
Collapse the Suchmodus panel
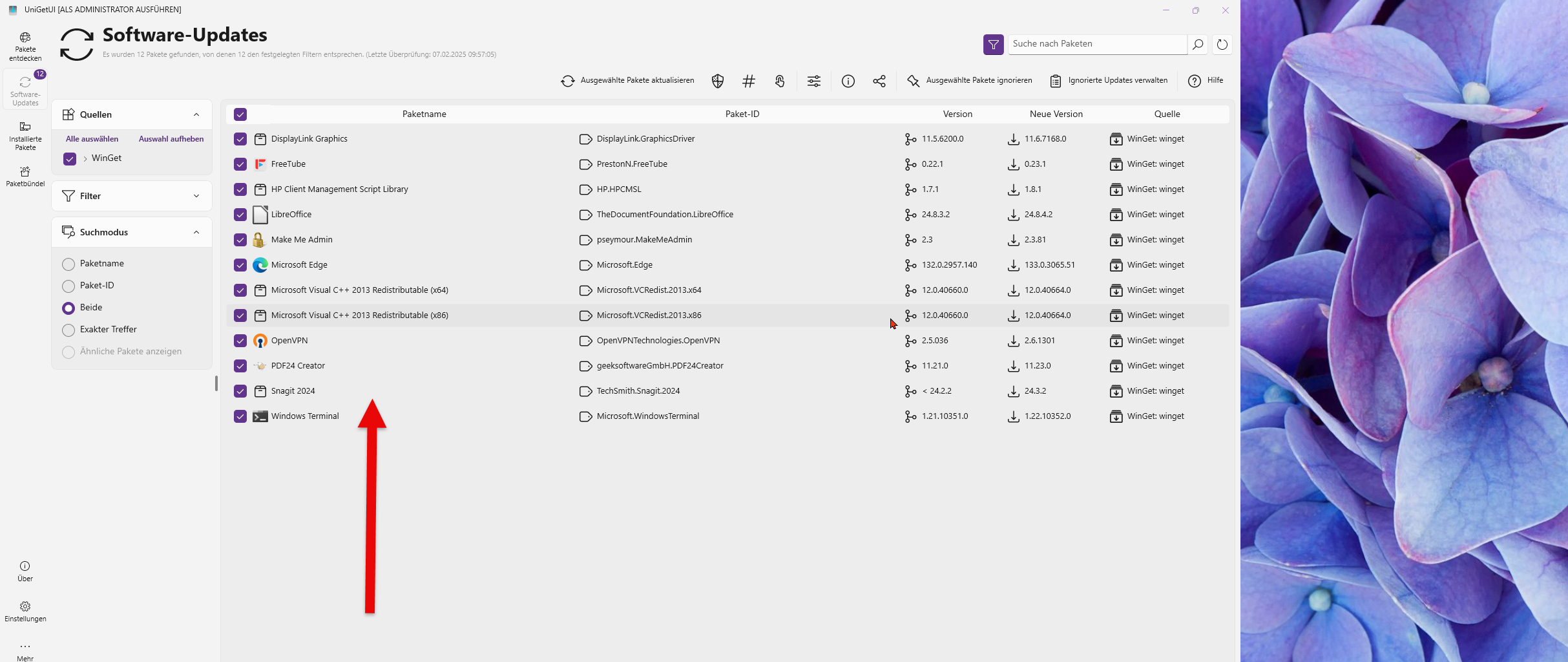click(x=196, y=232)
